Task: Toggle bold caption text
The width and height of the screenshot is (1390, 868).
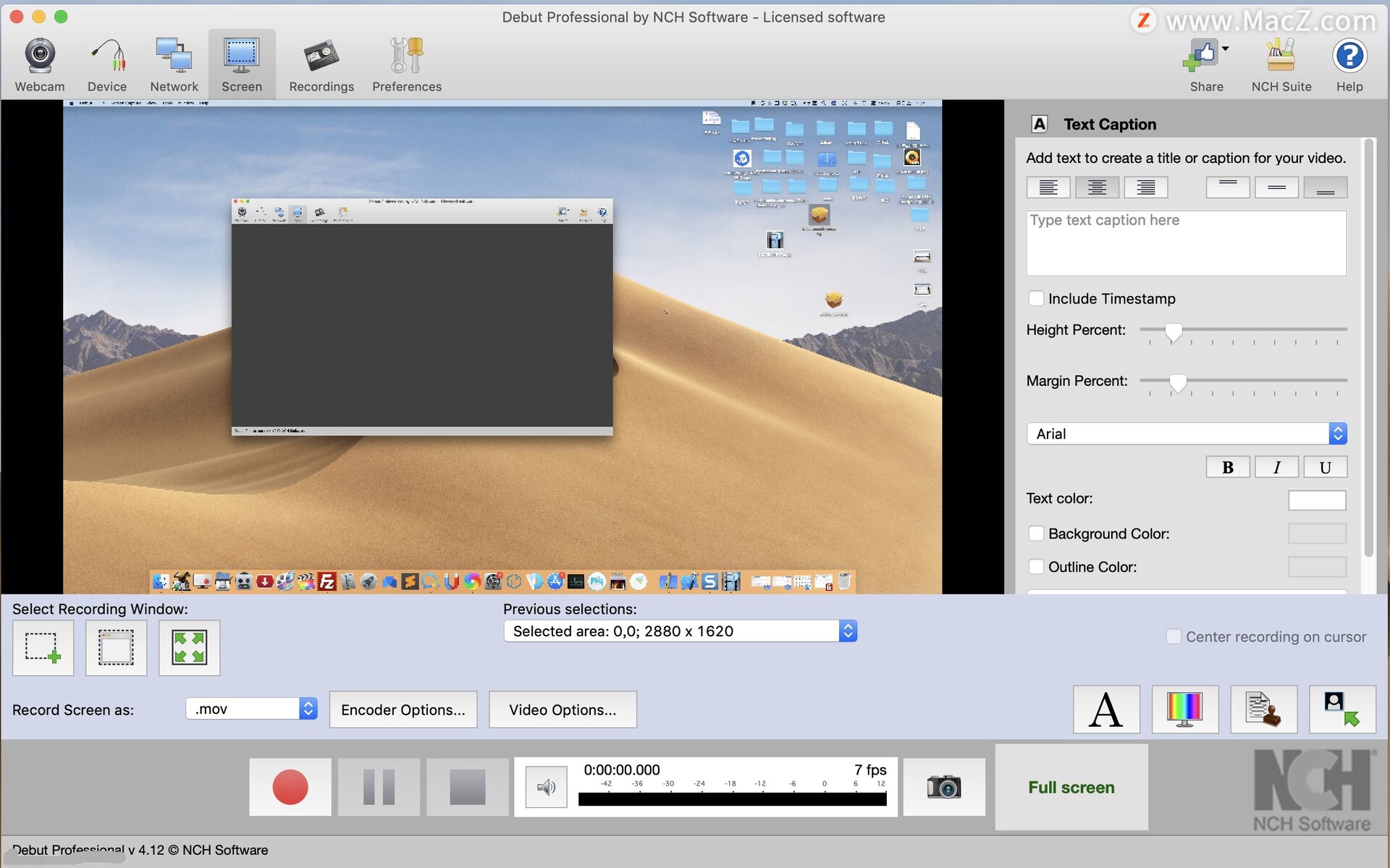Action: [1228, 468]
